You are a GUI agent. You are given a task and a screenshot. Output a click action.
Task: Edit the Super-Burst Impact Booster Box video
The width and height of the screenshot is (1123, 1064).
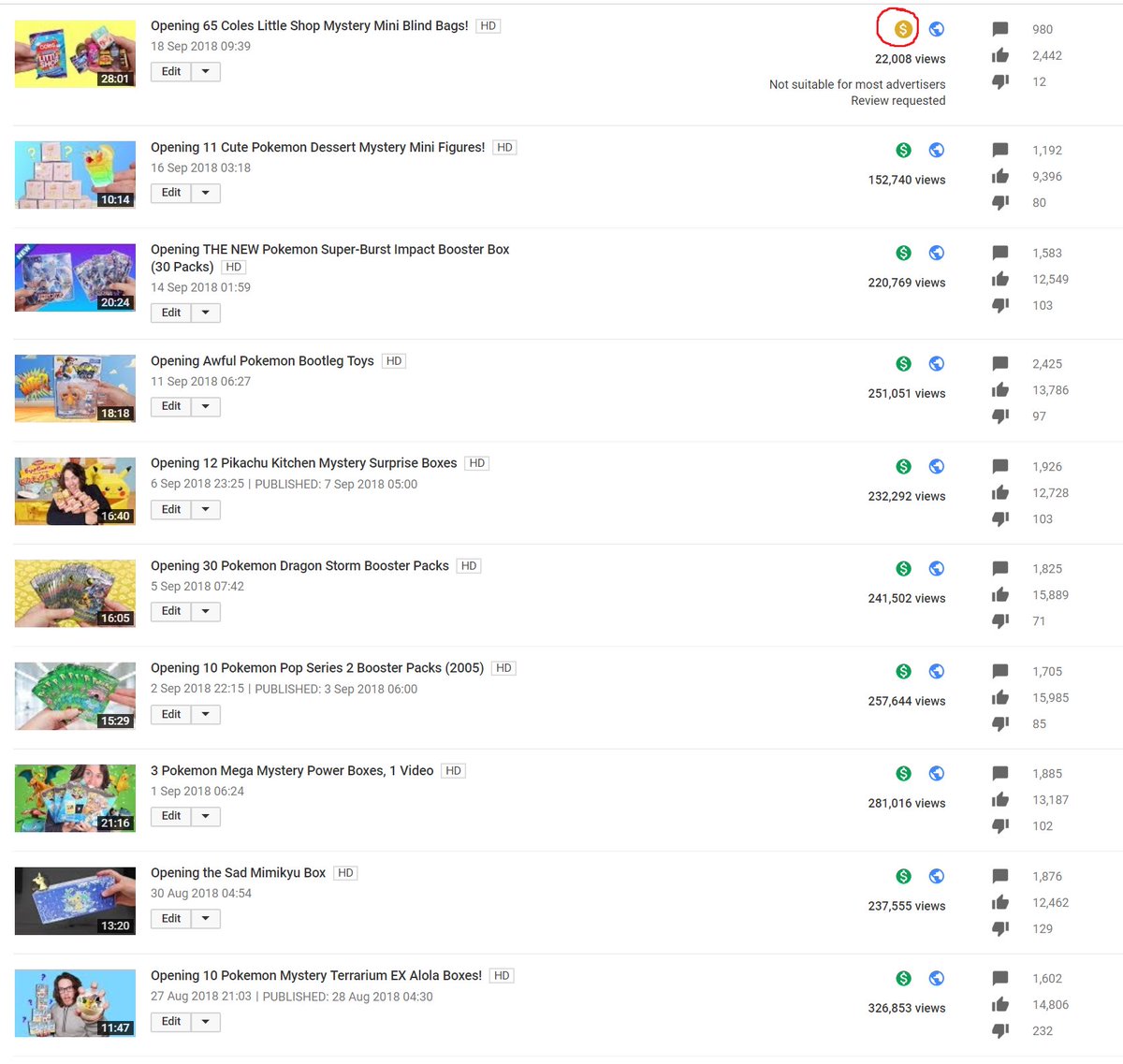(x=171, y=313)
